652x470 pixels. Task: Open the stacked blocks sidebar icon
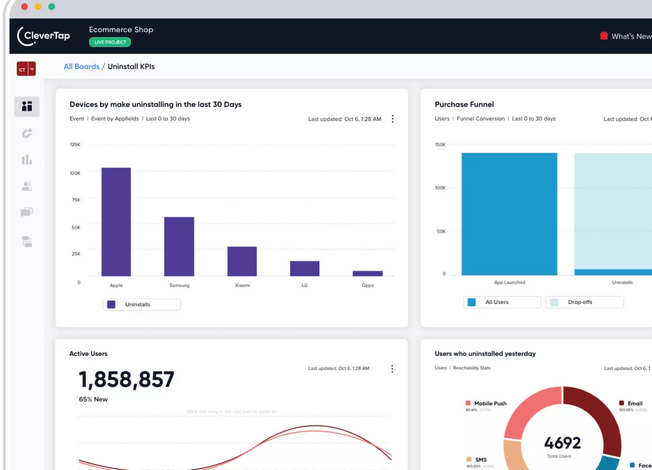point(27,241)
